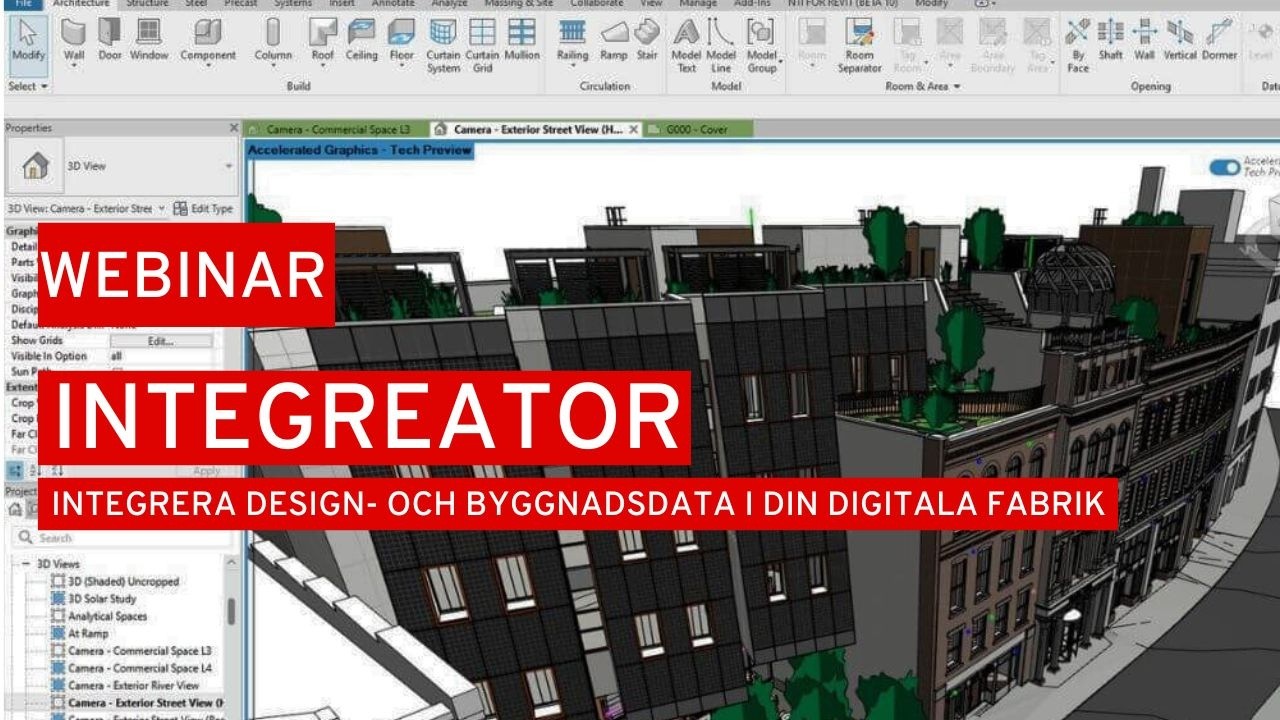The width and height of the screenshot is (1280, 720).
Task: Select the Column tool
Action: point(273,42)
